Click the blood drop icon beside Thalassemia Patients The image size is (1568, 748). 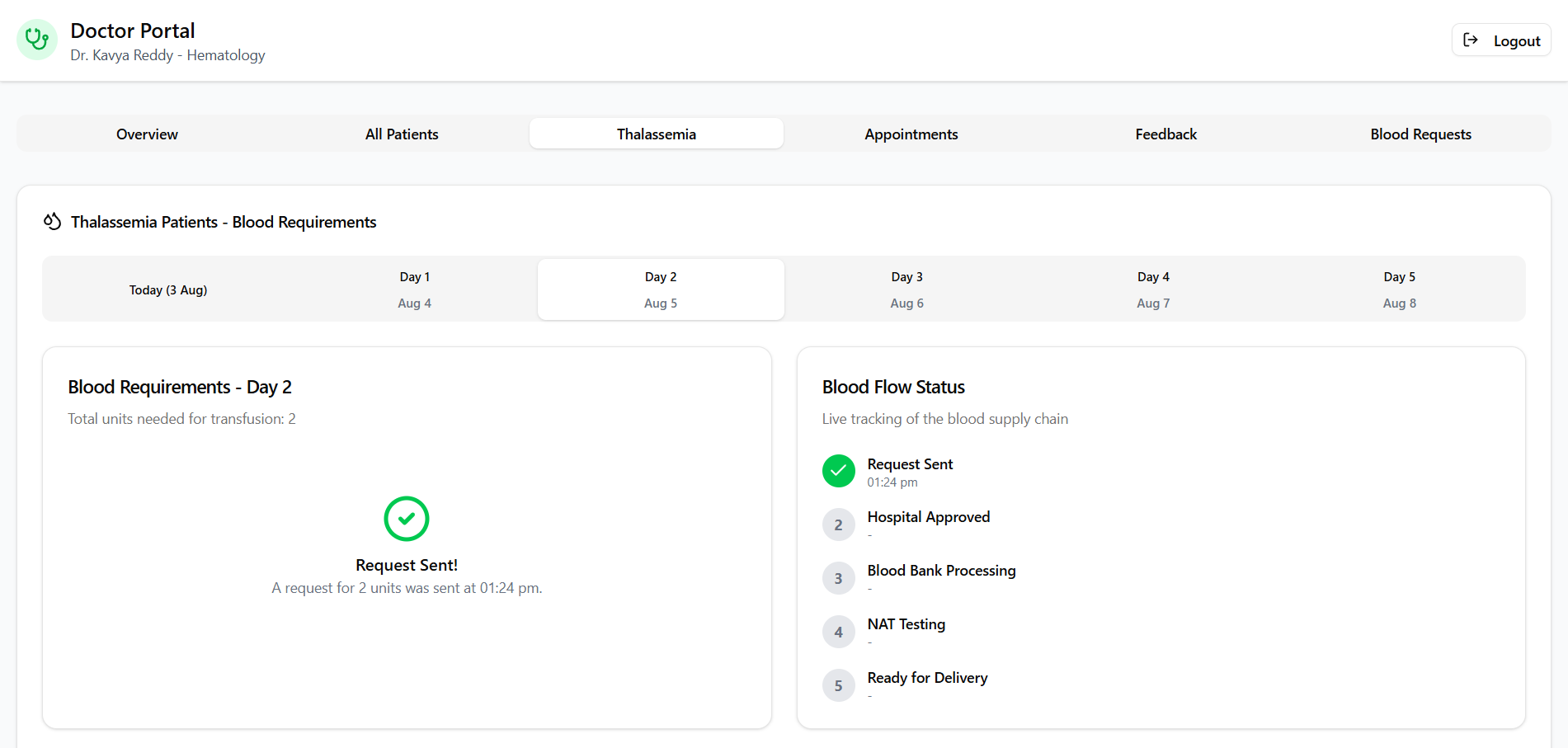tap(53, 222)
